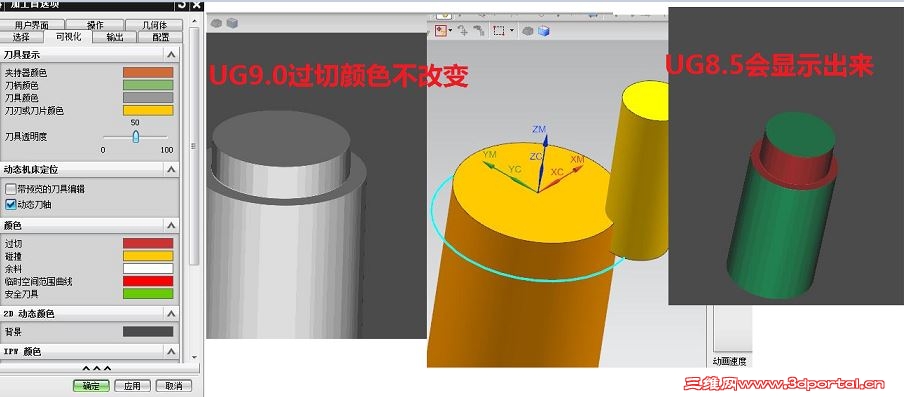Click the hammer-like gray icon in viewport toolbar
The height and width of the screenshot is (397, 904).
[x=478, y=31]
